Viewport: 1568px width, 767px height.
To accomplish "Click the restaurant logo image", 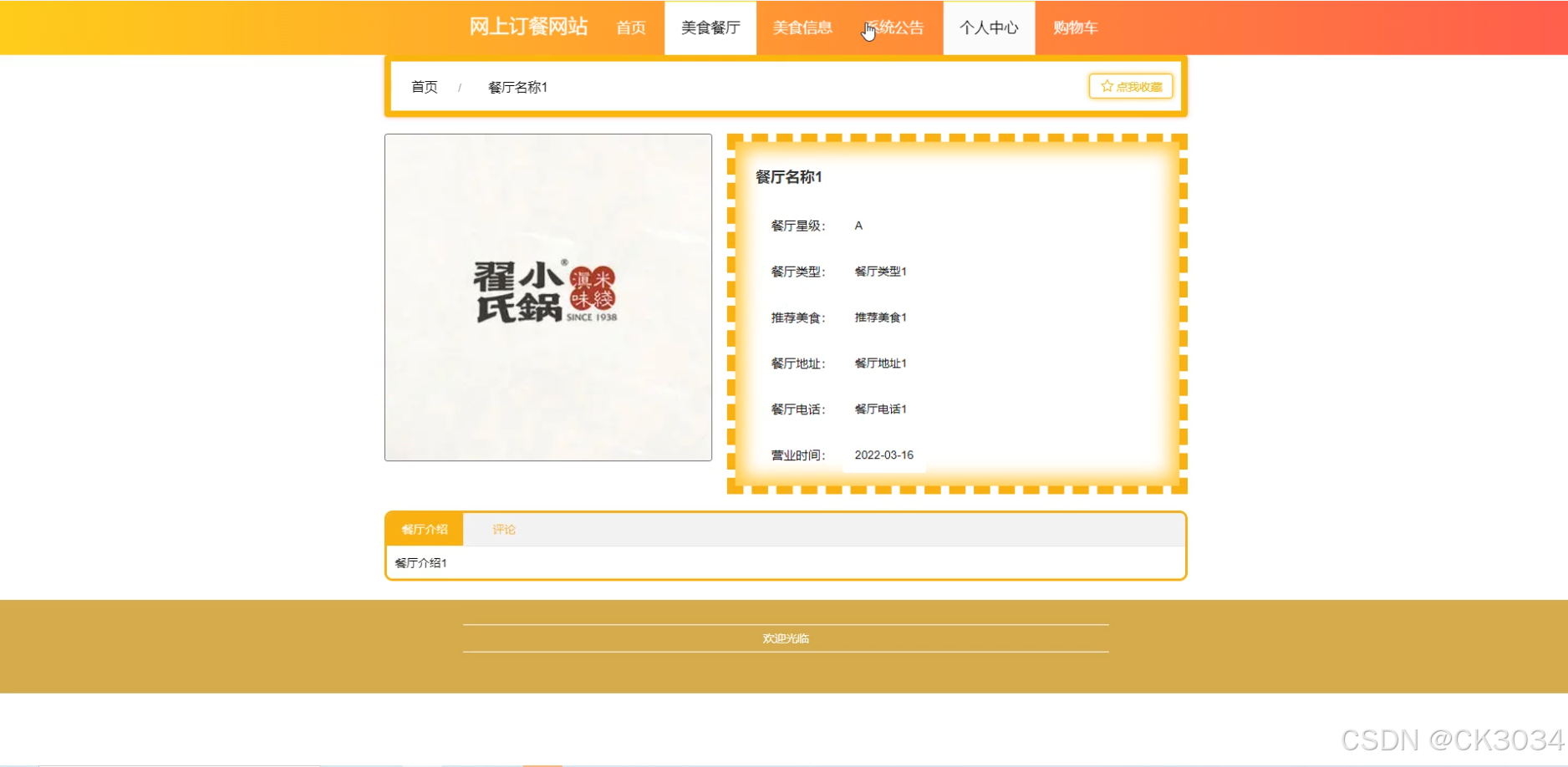I will click(548, 297).
